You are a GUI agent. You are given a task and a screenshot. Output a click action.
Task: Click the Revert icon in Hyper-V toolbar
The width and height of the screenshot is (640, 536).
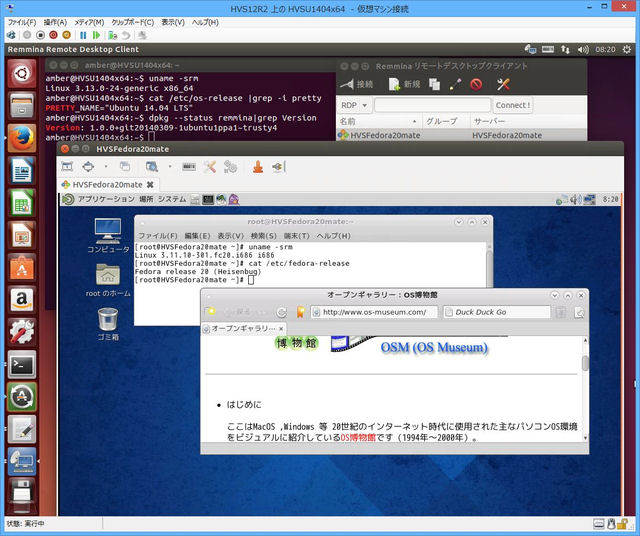(126, 36)
